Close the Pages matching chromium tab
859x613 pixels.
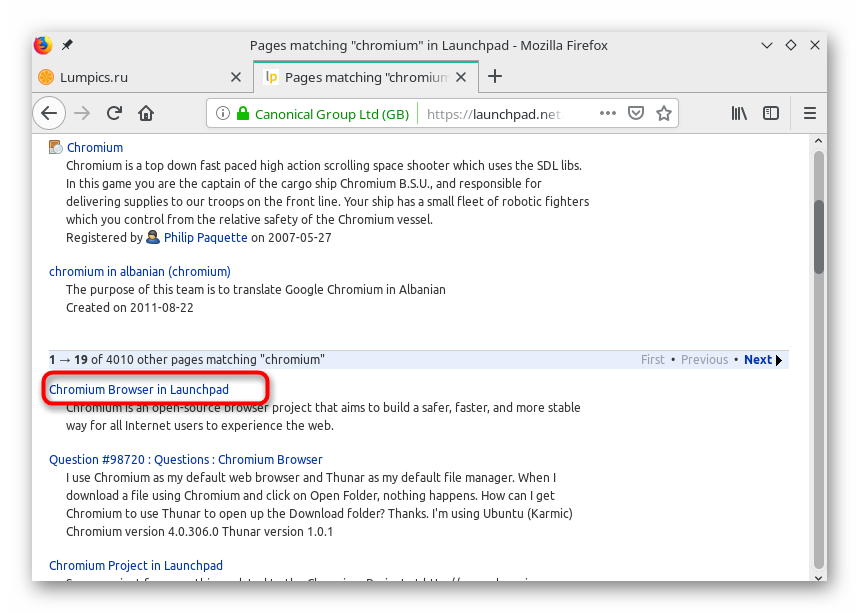(x=461, y=77)
